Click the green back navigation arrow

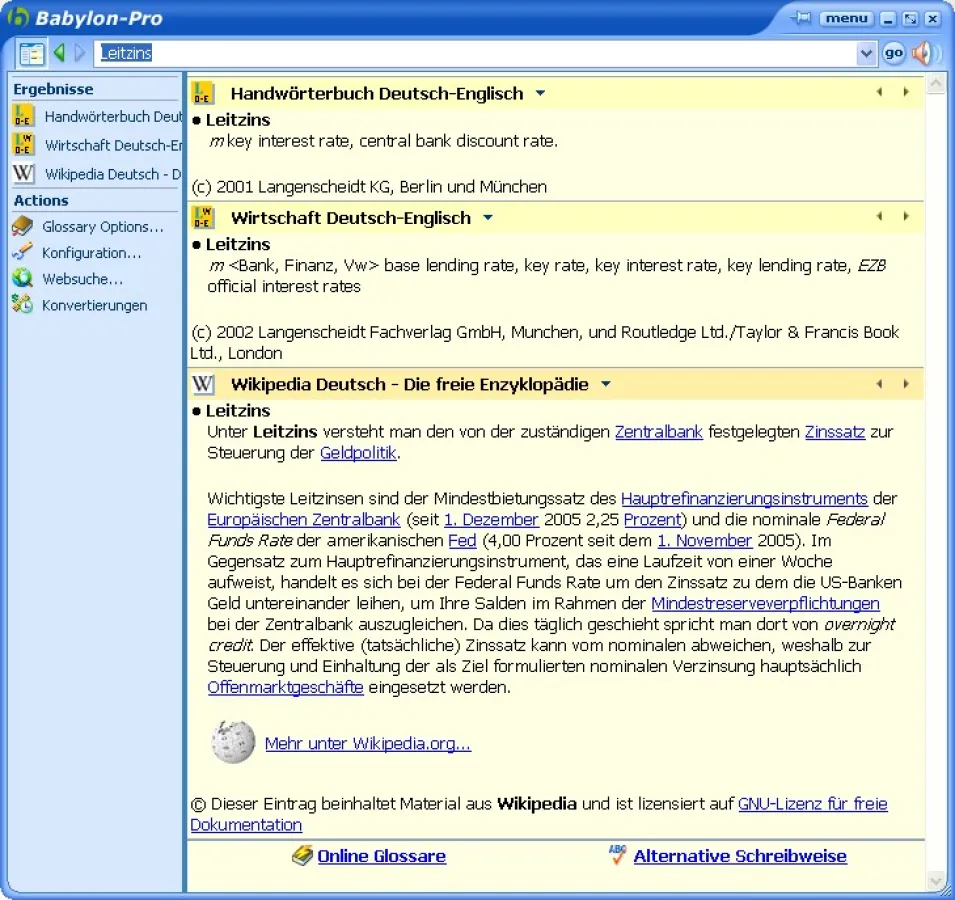tap(58, 52)
